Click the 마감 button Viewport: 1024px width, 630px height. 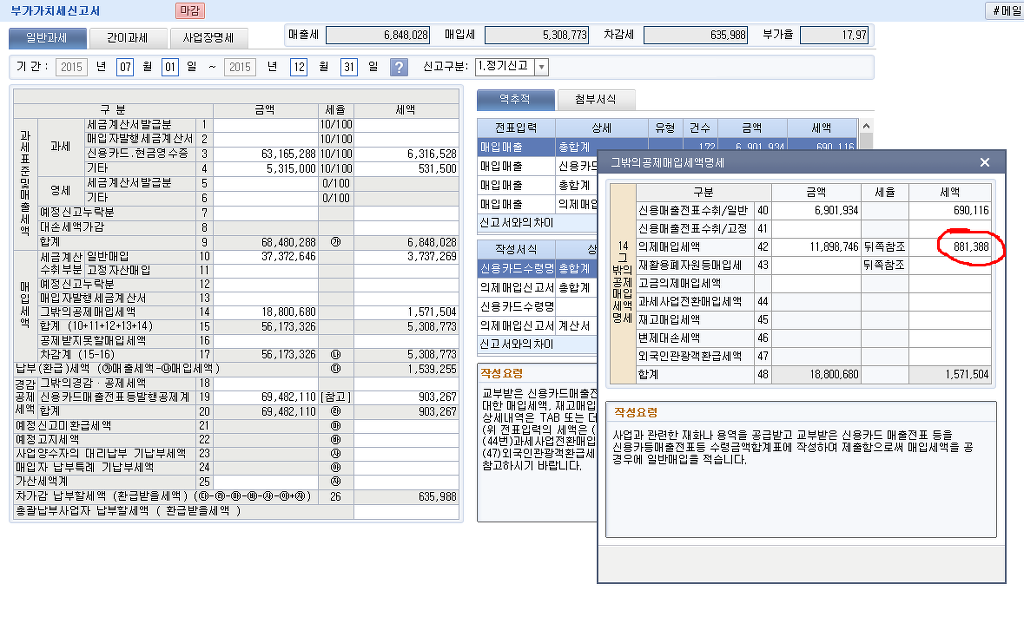coord(190,10)
